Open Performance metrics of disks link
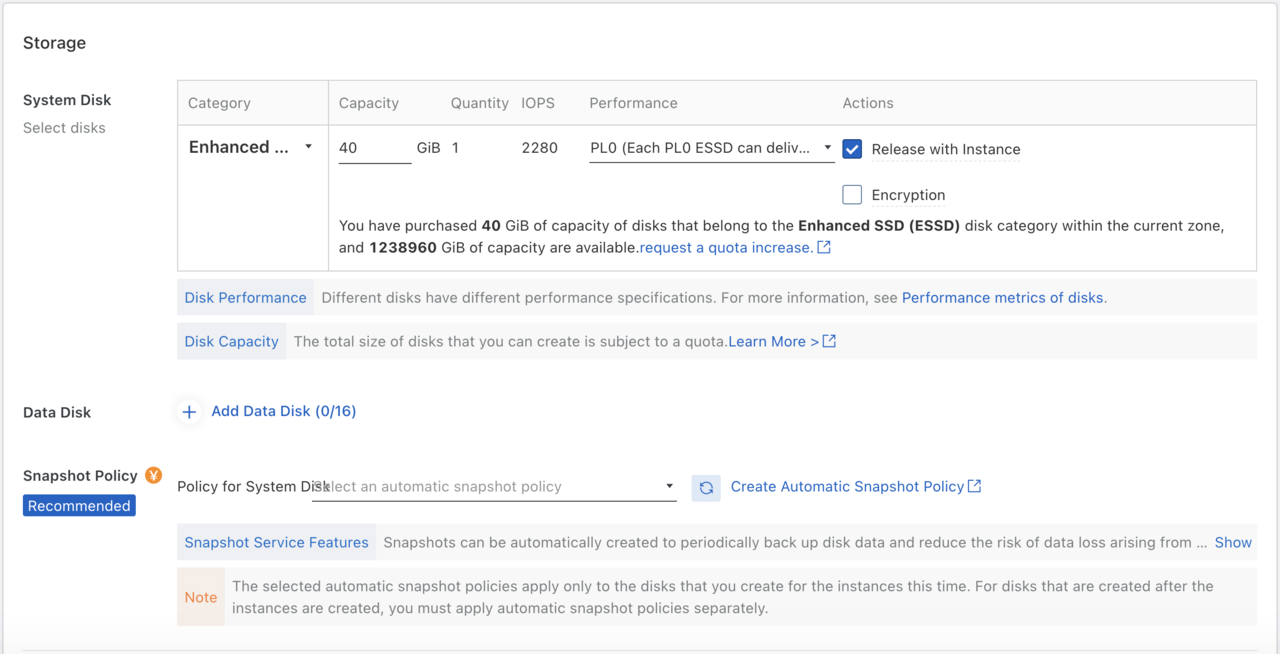Viewport: 1280px width, 654px height. pyautogui.click(x=1002, y=298)
